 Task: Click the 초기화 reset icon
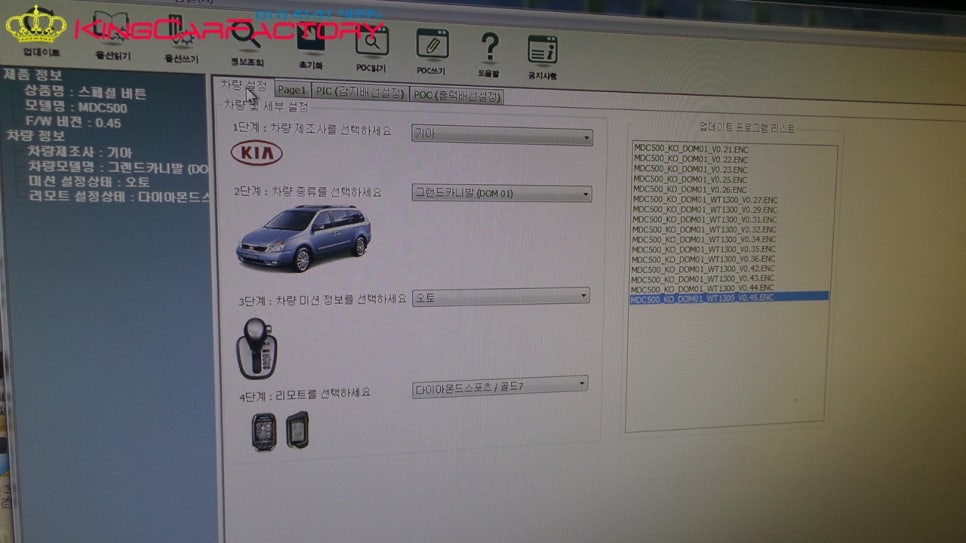point(310,45)
